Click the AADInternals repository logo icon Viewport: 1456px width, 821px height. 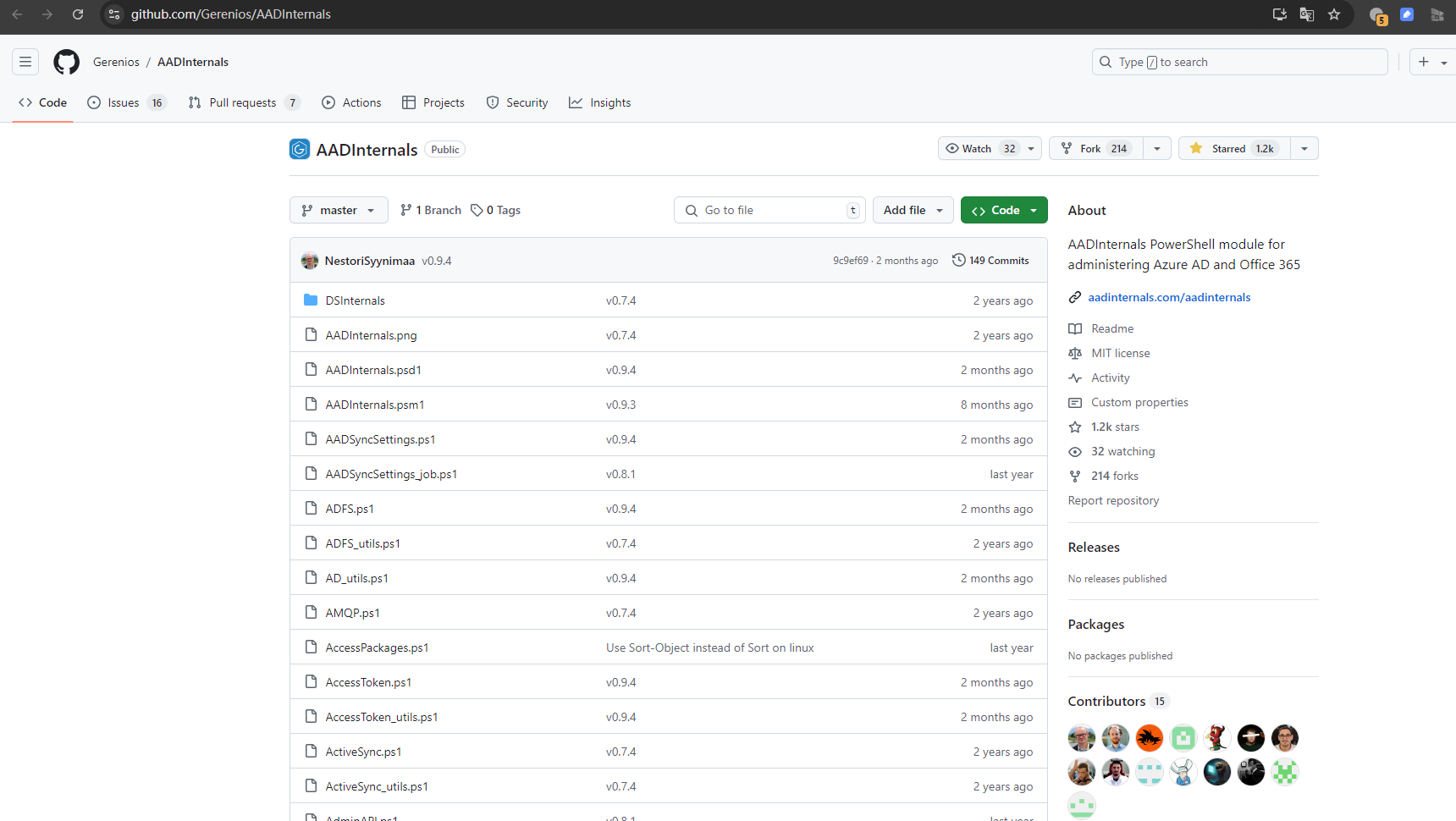300,149
